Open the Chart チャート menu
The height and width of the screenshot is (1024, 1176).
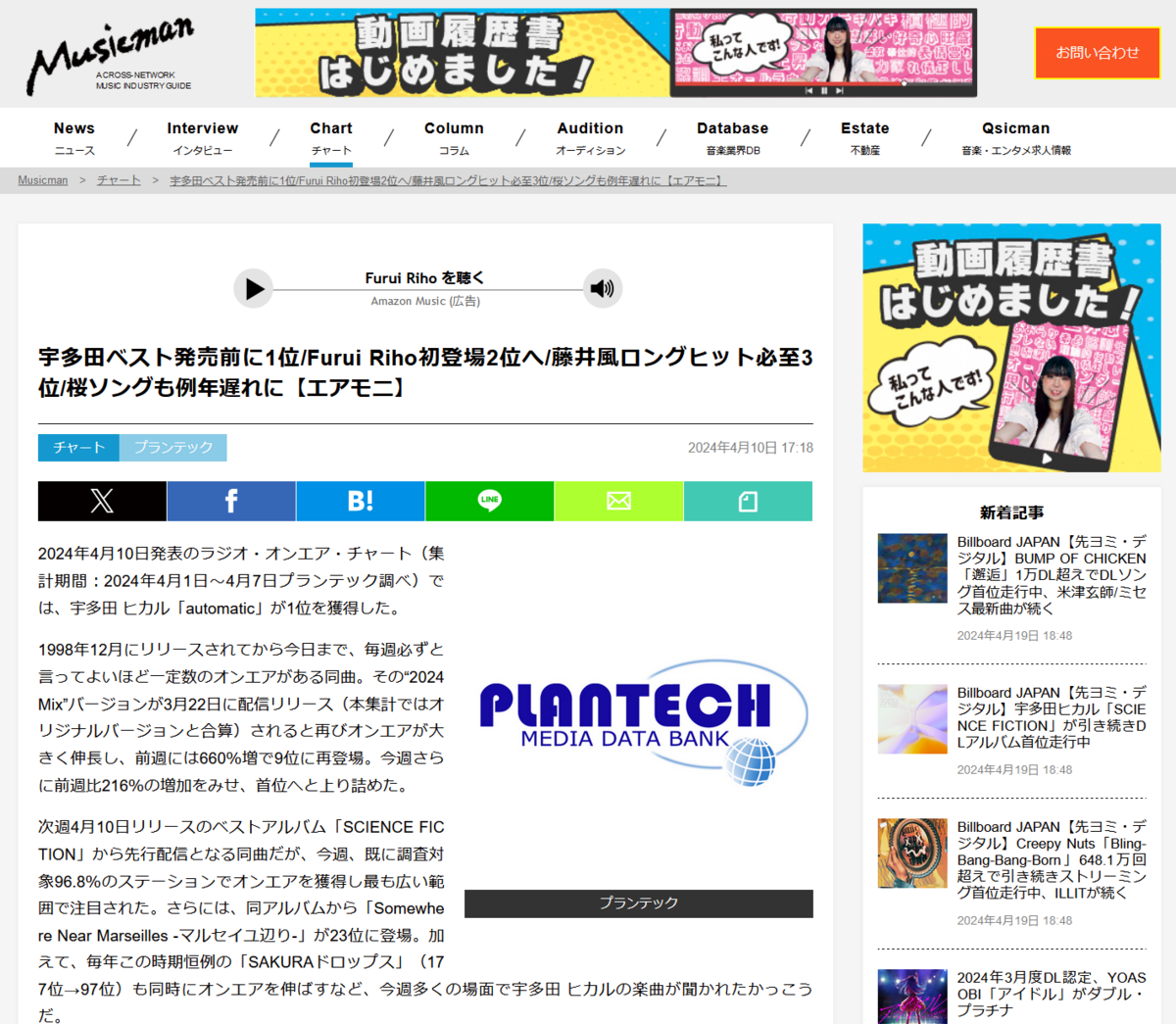[x=331, y=138]
